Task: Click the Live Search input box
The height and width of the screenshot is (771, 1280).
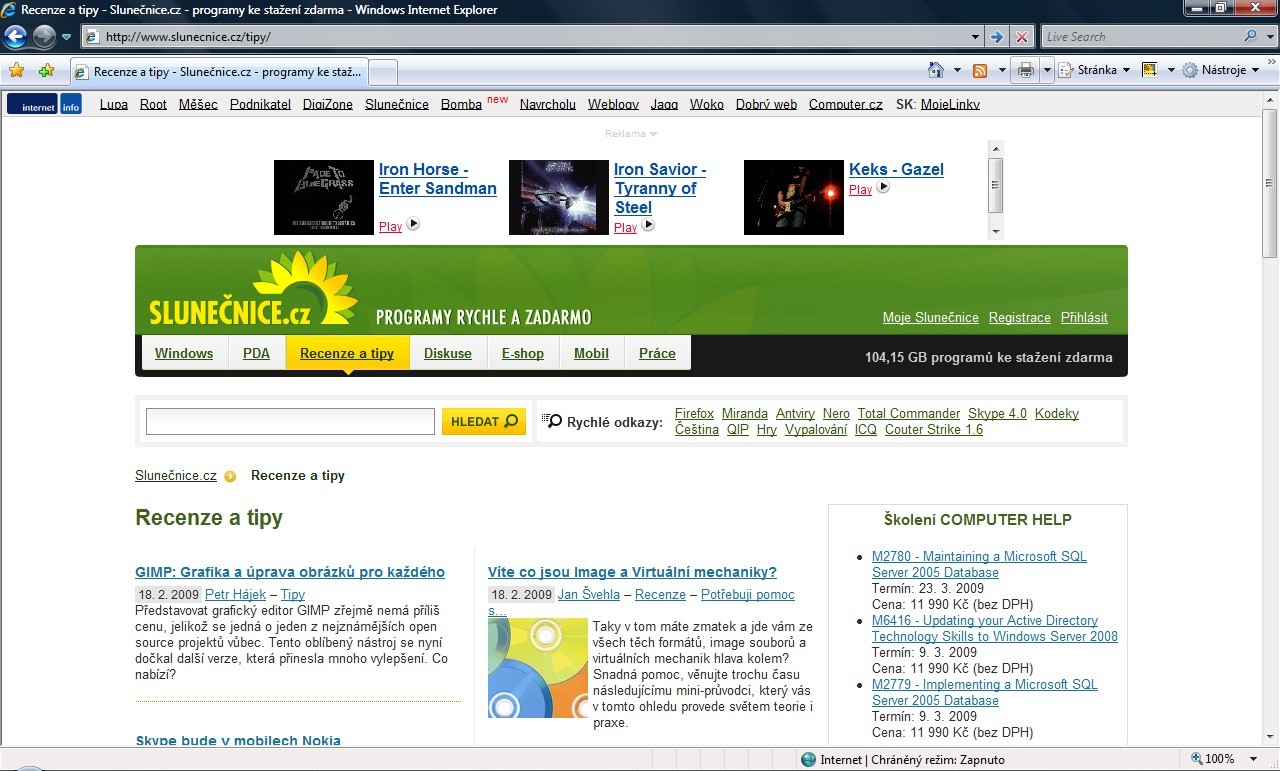Action: coord(1141,37)
